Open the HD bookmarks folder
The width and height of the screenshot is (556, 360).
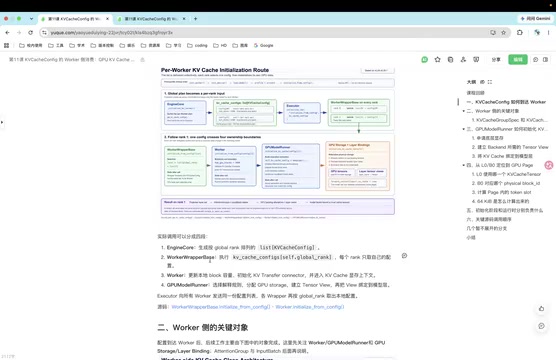click(x=220, y=45)
